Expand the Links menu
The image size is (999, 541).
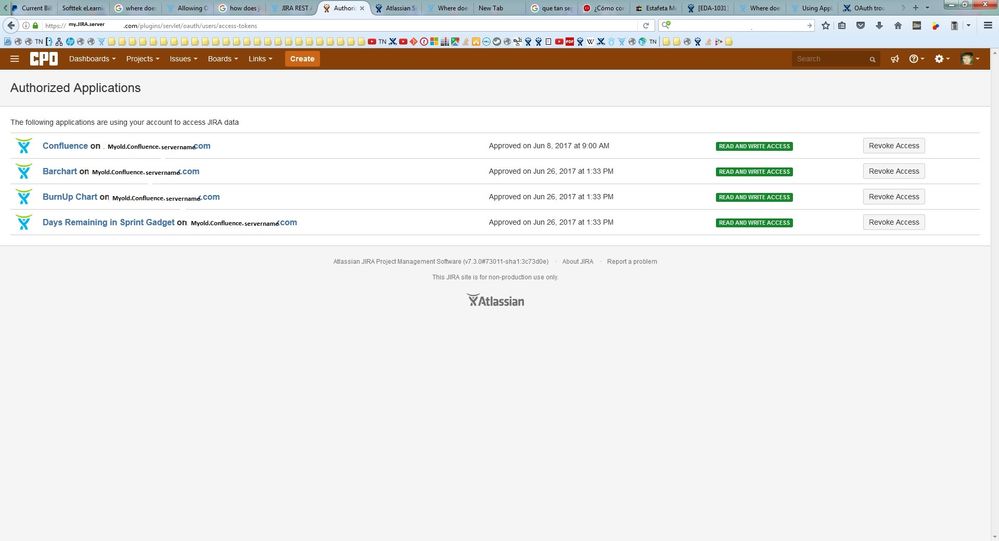pyautogui.click(x=260, y=59)
